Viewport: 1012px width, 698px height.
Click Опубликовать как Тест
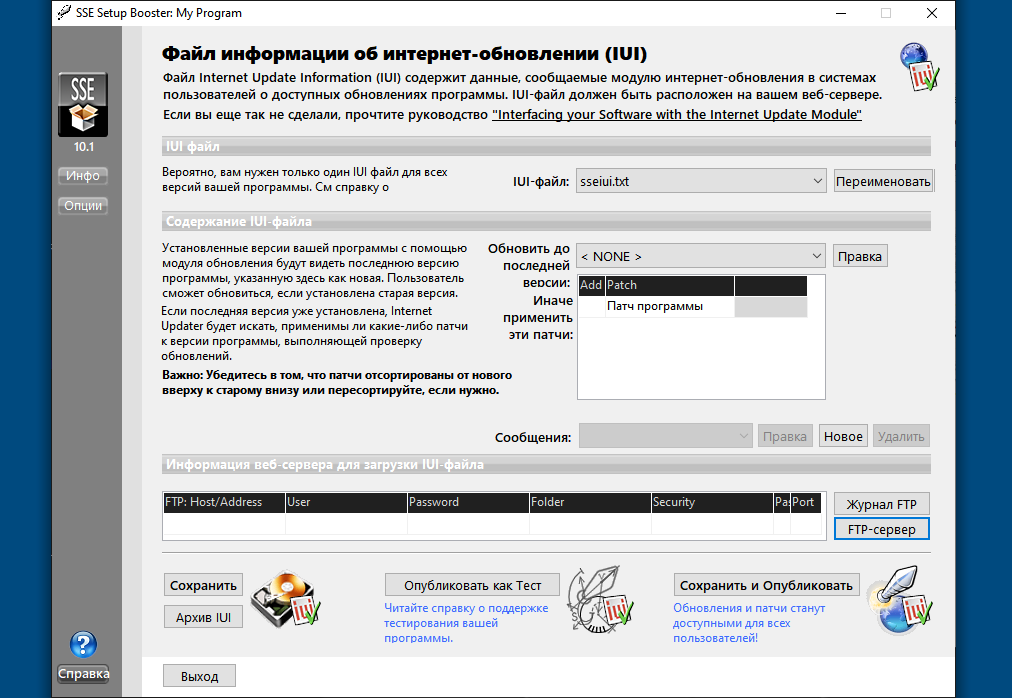tap(472, 585)
